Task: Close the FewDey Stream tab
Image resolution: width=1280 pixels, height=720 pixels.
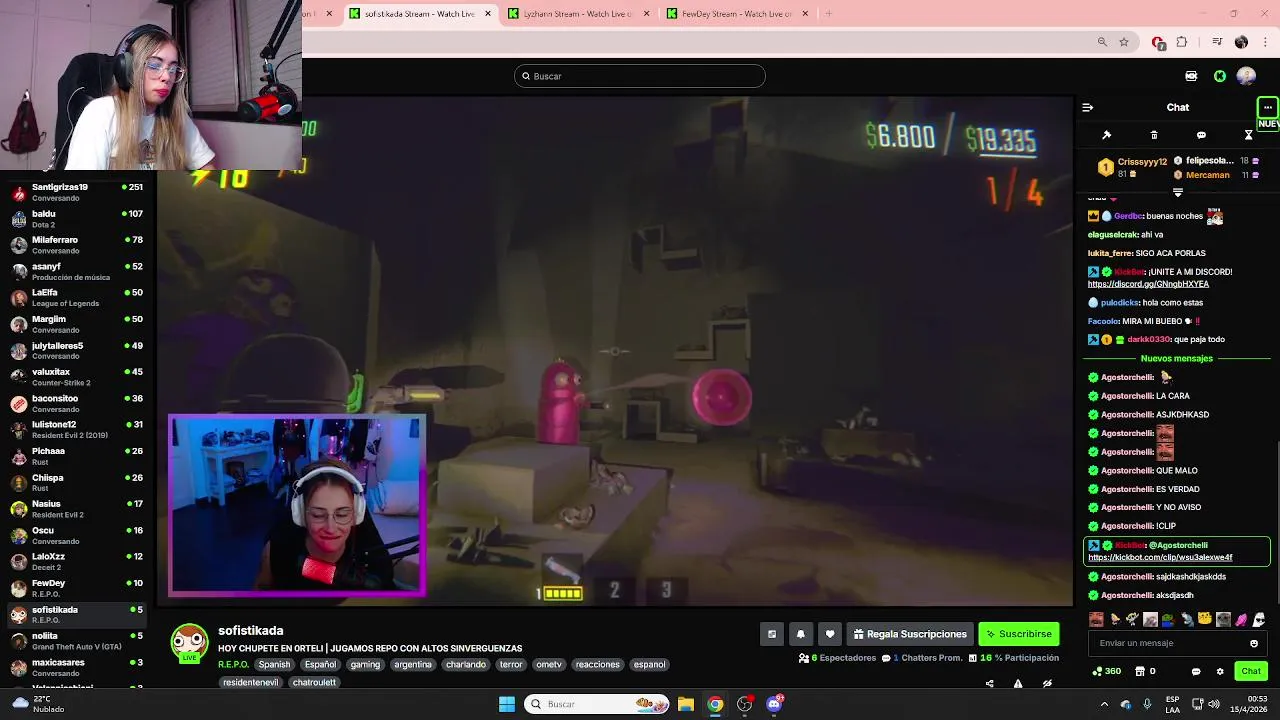Action: coord(804,14)
